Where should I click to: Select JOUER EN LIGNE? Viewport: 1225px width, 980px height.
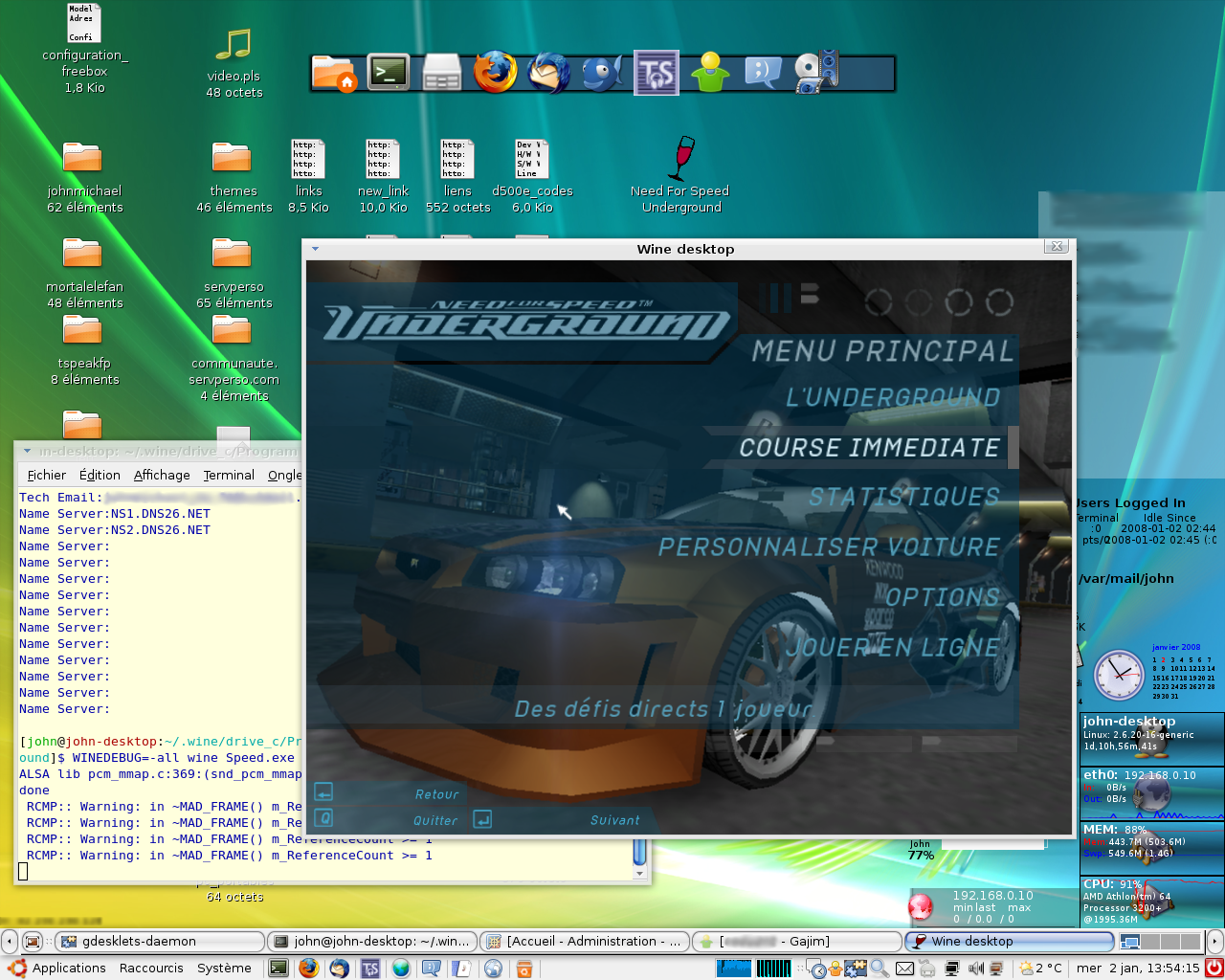point(892,647)
